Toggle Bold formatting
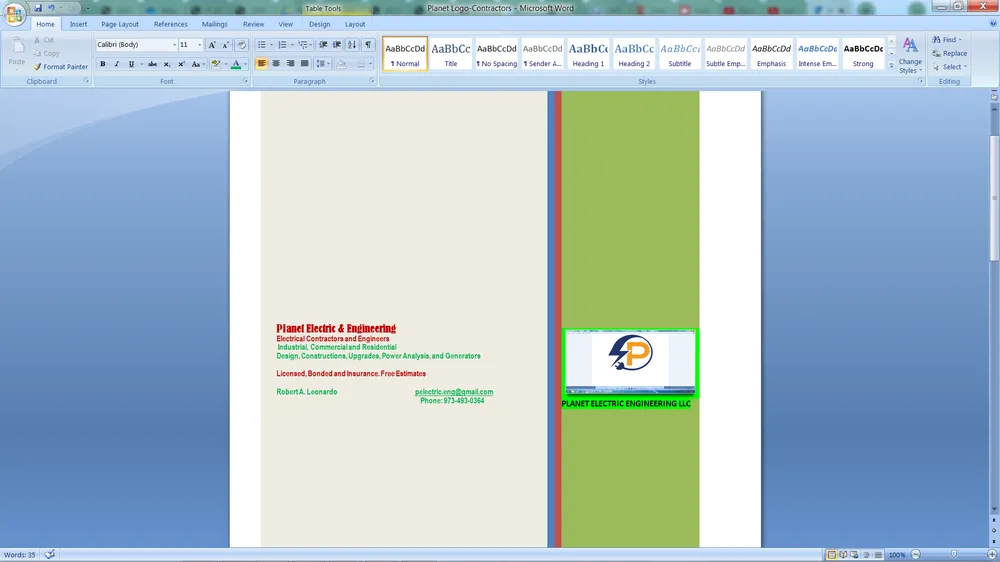Viewport: 1000px width, 562px height. coord(102,64)
